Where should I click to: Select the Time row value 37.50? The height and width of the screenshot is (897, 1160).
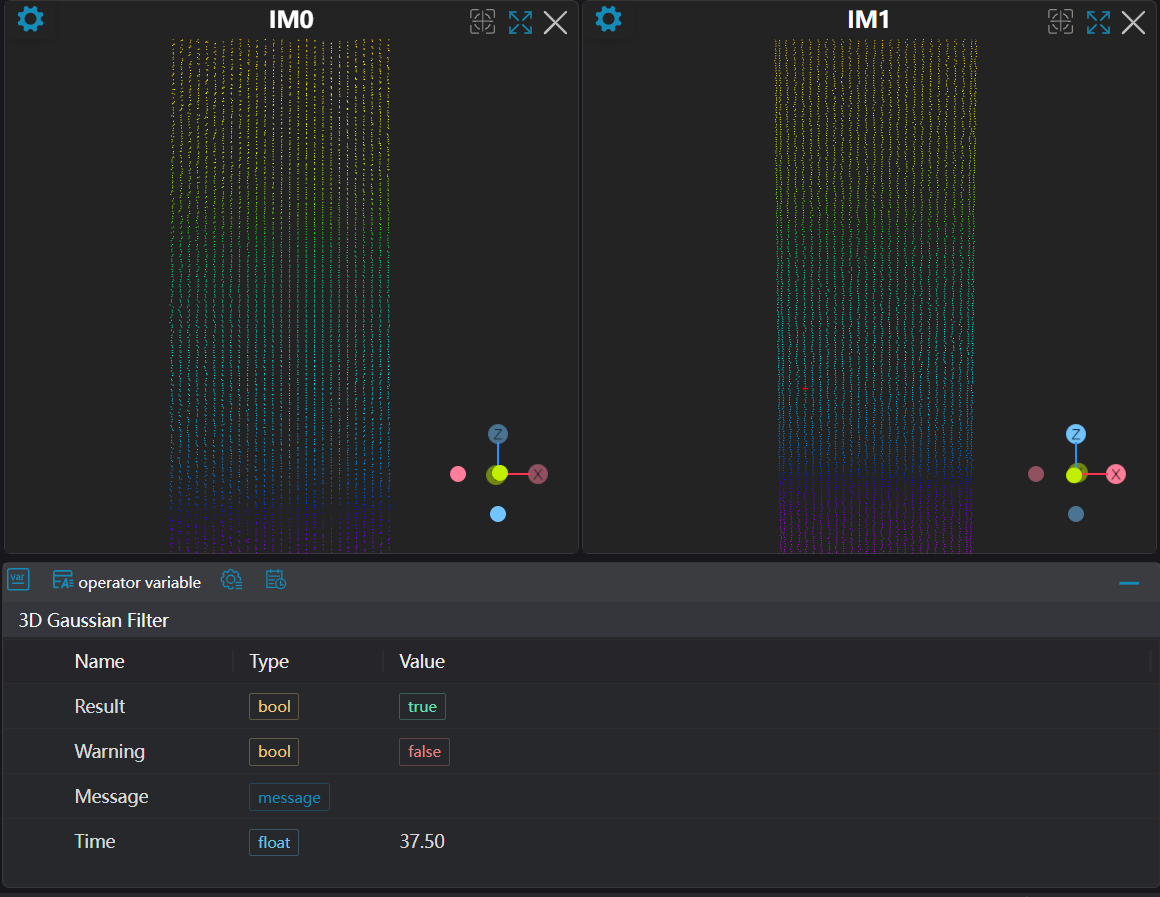point(422,842)
